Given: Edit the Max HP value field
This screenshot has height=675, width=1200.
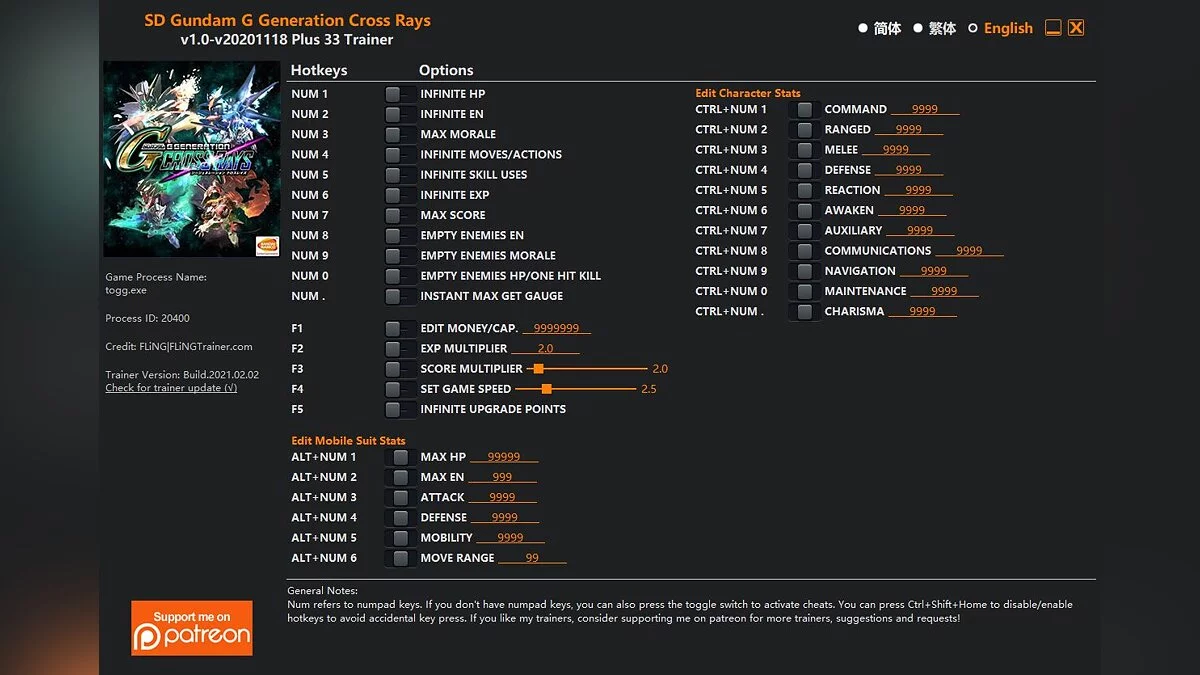Looking at the screenshot, I should tap(504, 457).
